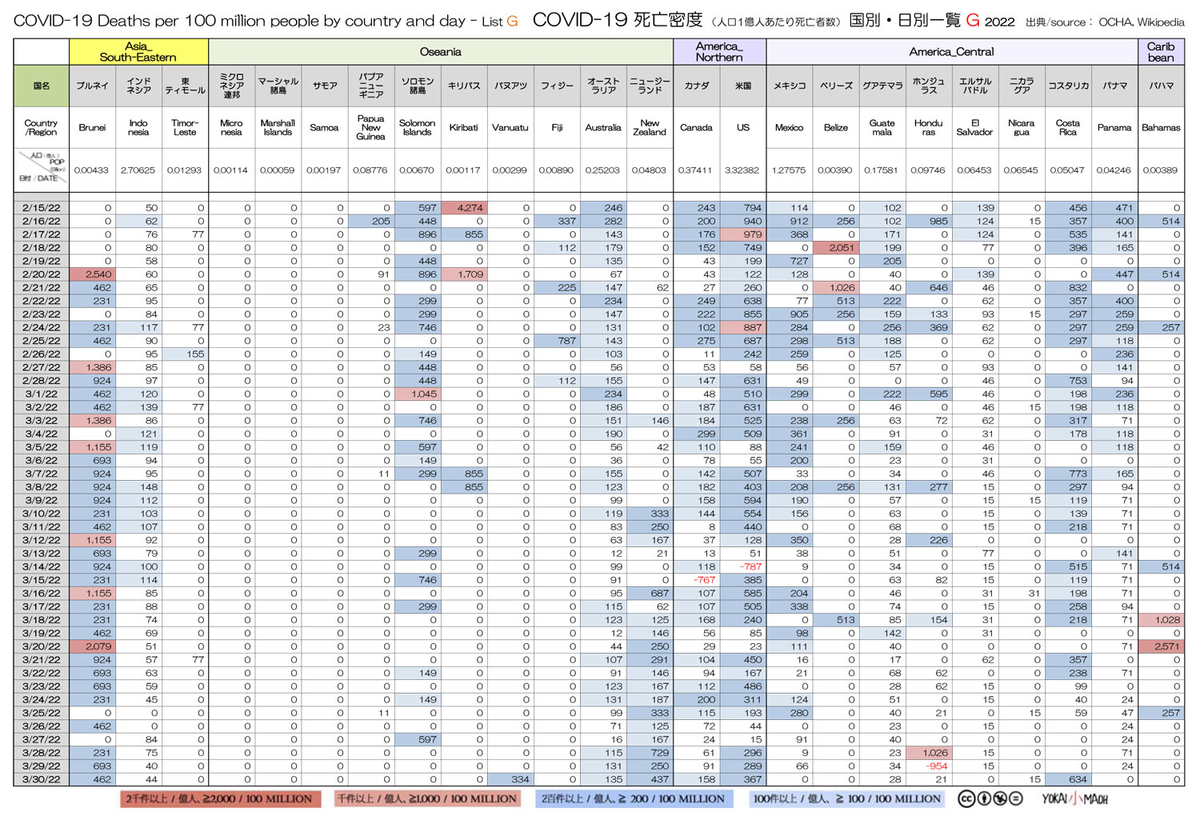
Task: Select the Kiribati column header
Action: pyautogui.click(x=463, y=128)
